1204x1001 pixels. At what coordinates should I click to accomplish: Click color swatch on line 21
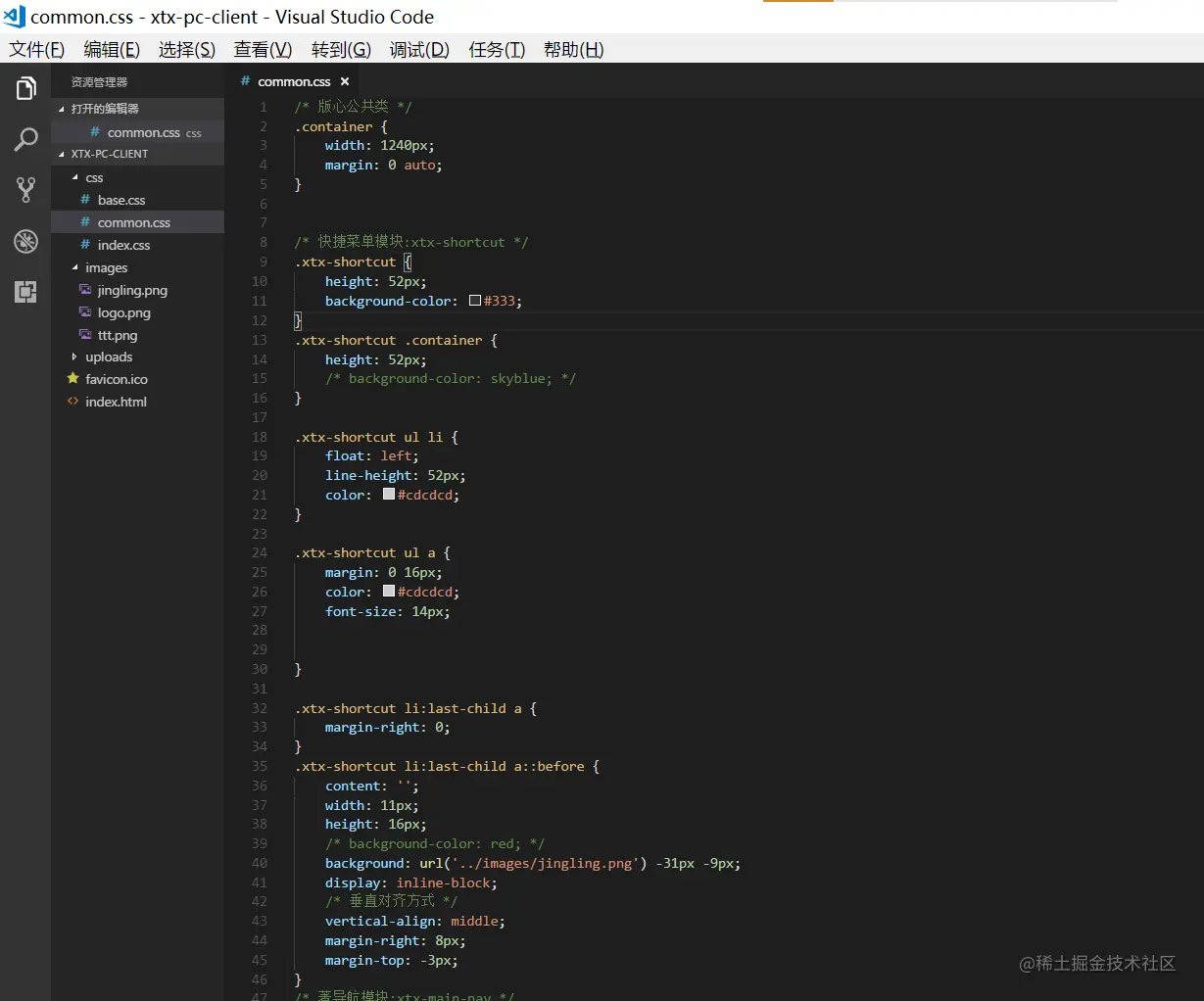coord(389,495)
